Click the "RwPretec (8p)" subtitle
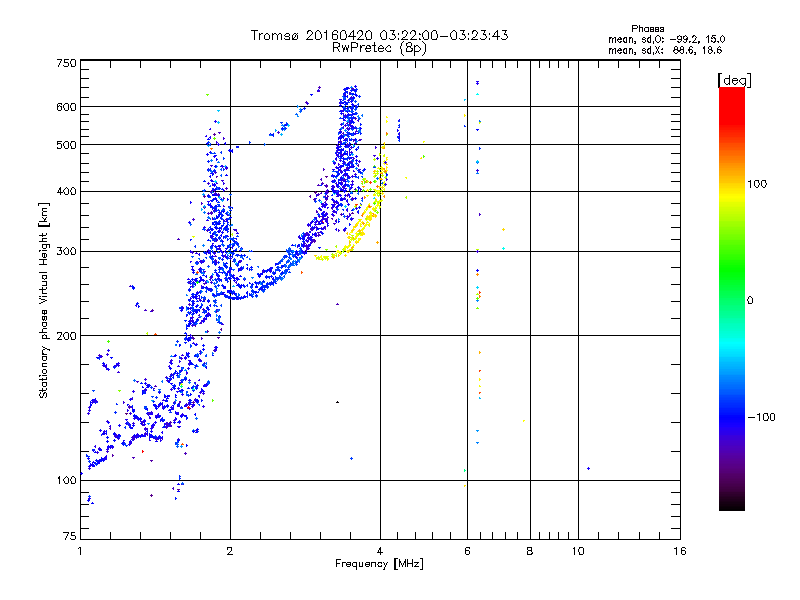Image resolution: width=800 pixels, height=600 pixels. pyautogui.click(x=379, y=48)
